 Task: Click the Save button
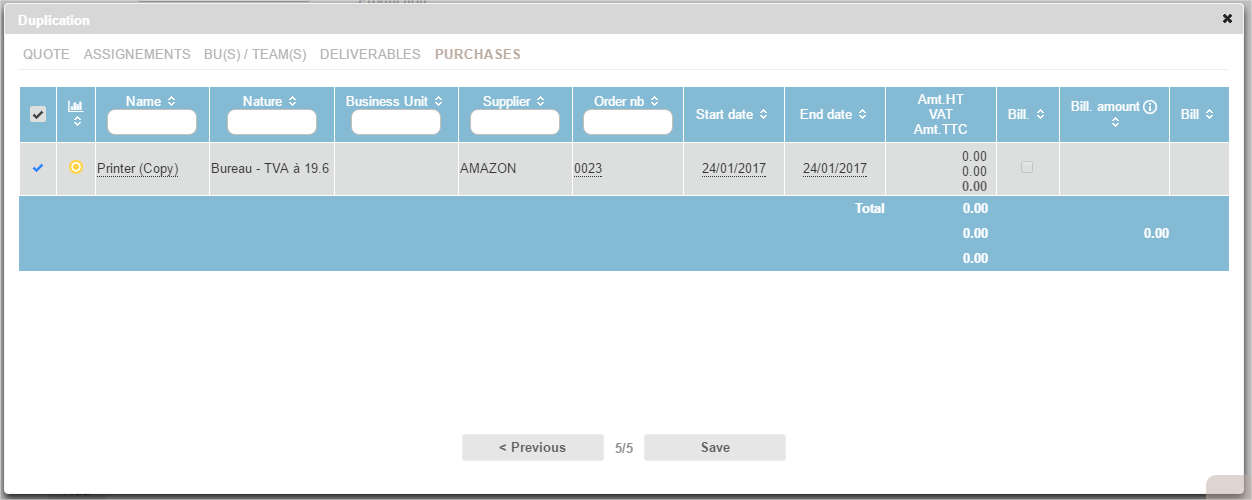pyautogui.click(x=715, y=448)
